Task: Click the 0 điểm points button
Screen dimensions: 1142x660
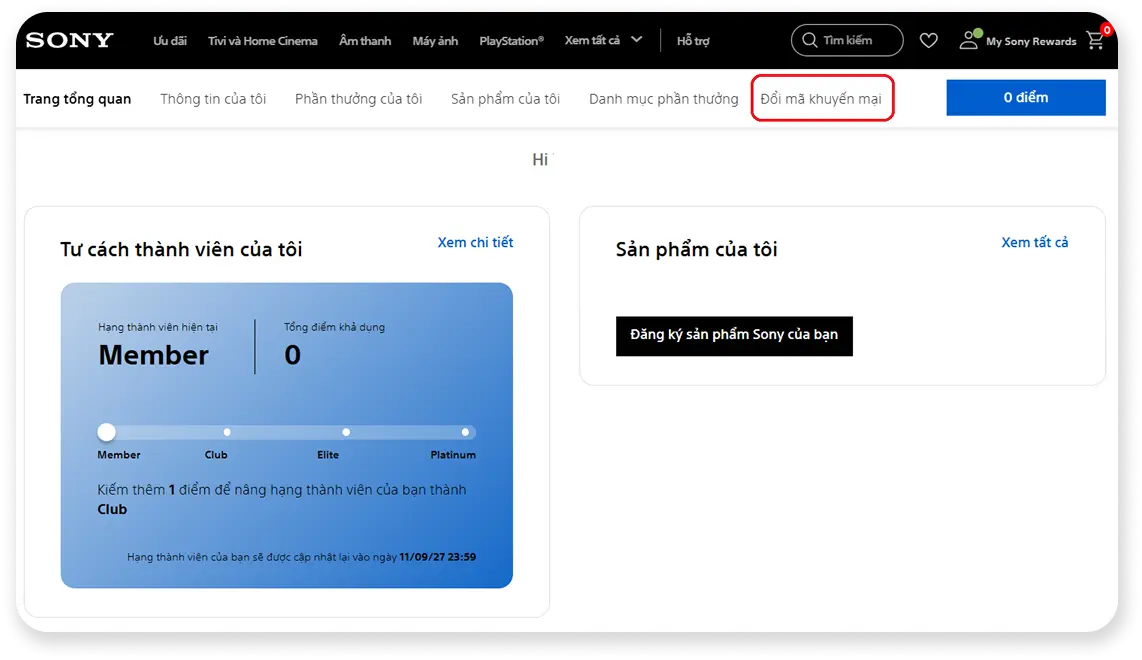Action: [1025, 98]
